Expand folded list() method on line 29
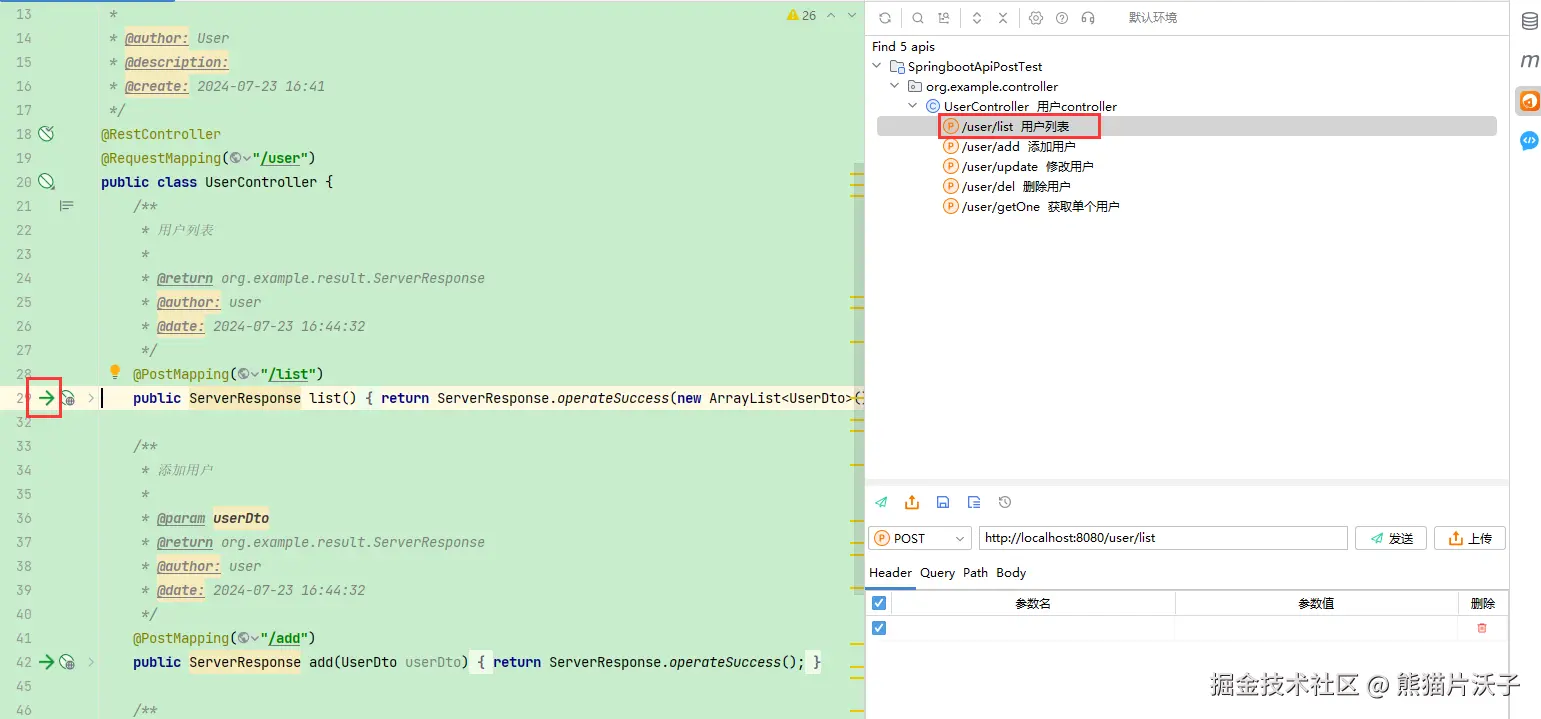The height and width of the screenshot is (719, 1541). click(92, 398)
